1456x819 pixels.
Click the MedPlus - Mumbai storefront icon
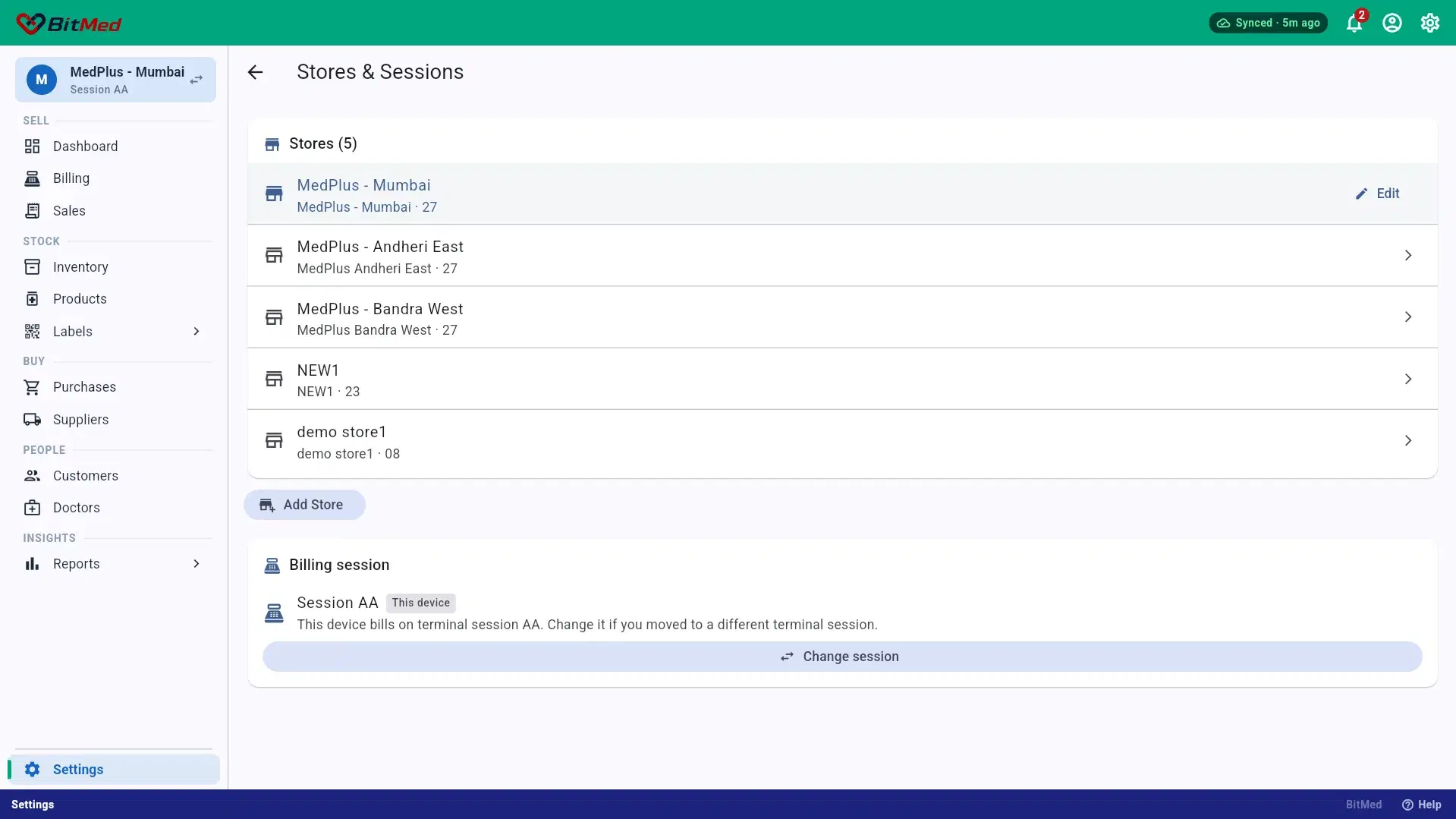point(274,194)
